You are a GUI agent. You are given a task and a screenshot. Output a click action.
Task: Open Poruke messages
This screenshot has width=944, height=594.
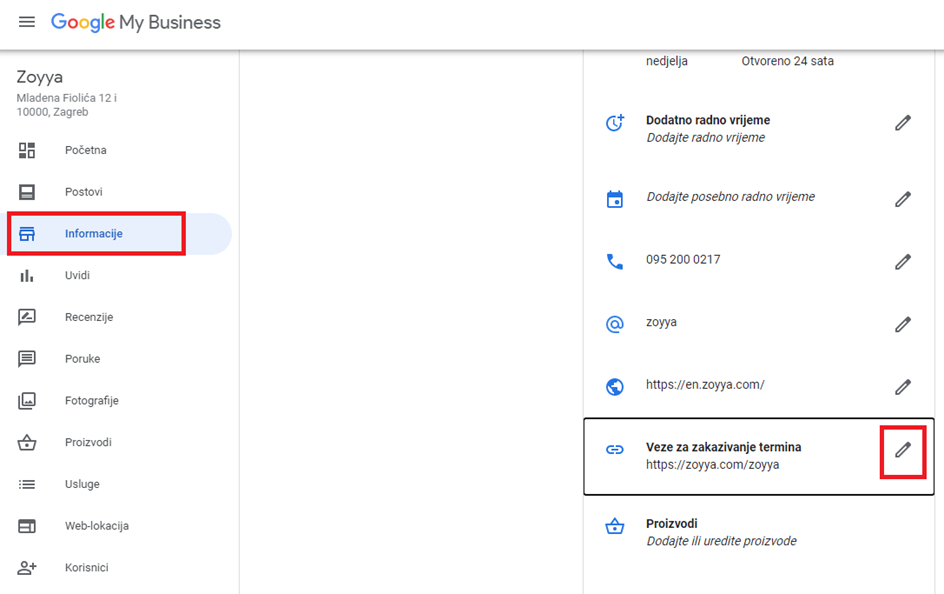[x=82, y=359]
